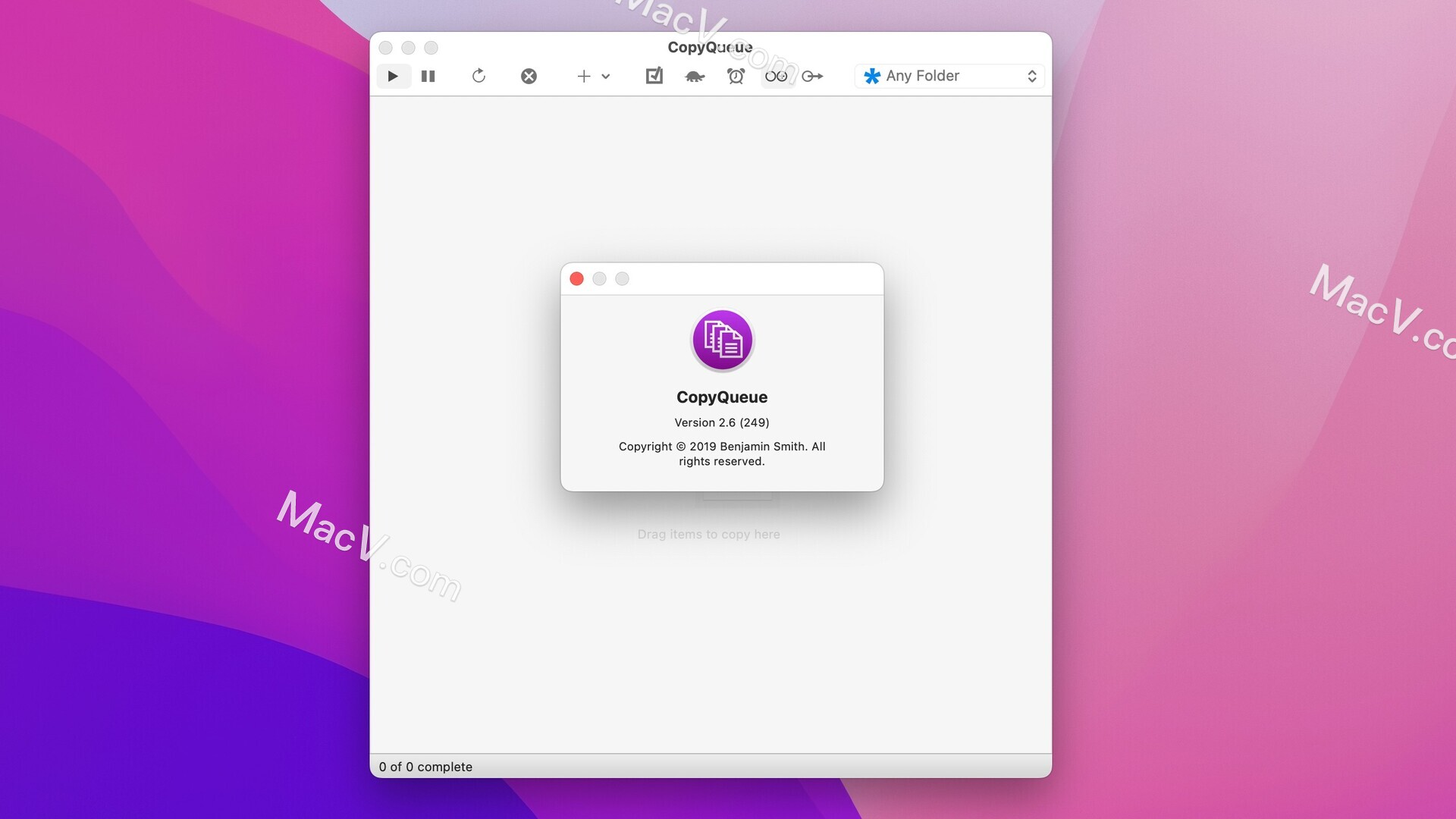Image resolution: width=1456 pixels, height=819 pixels.
Task: Click the Copyright 2019 Benjamin Smith text
Action: click(x=722, y=453)
